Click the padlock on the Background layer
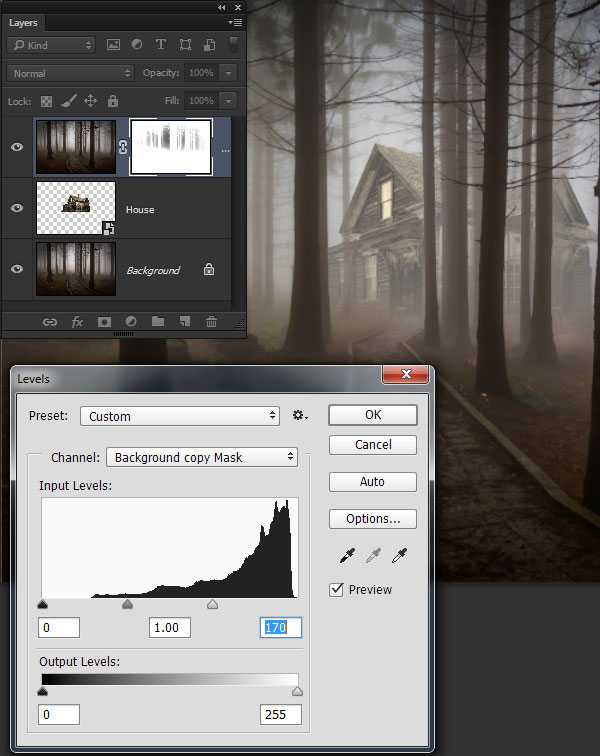Screen dimensions: 600x756 pyautogui.click(x=209, y=269)
